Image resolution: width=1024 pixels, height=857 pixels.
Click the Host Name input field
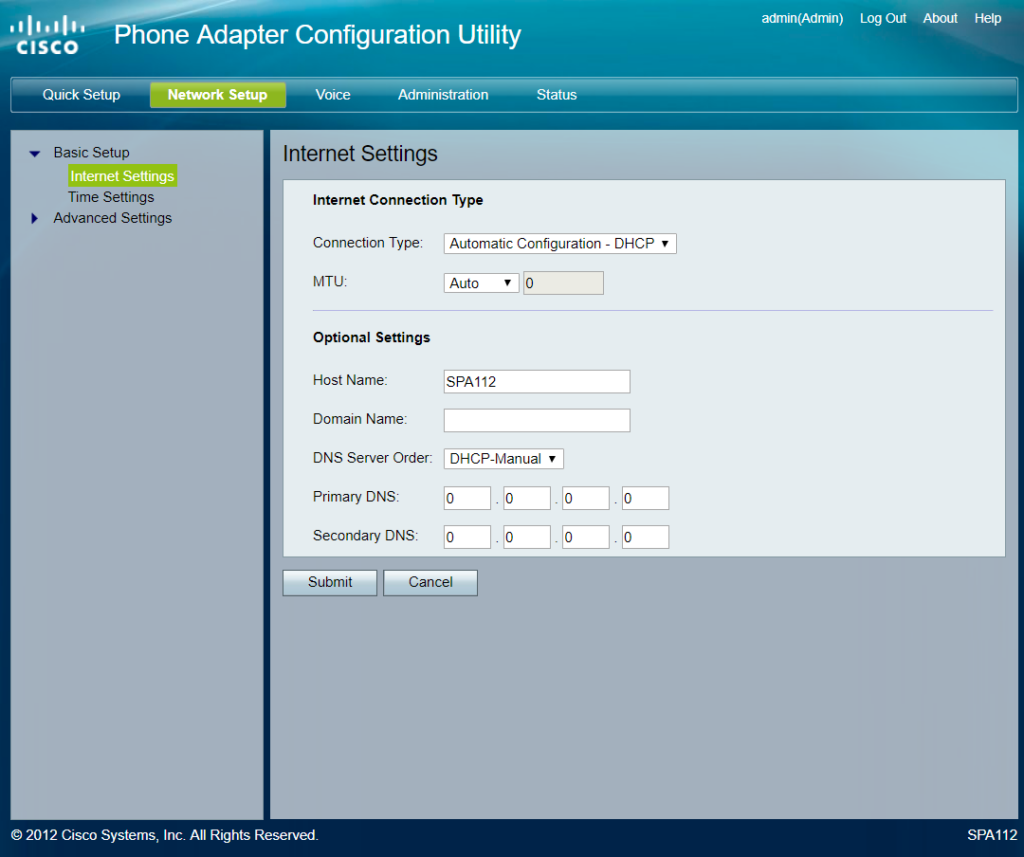536,381
